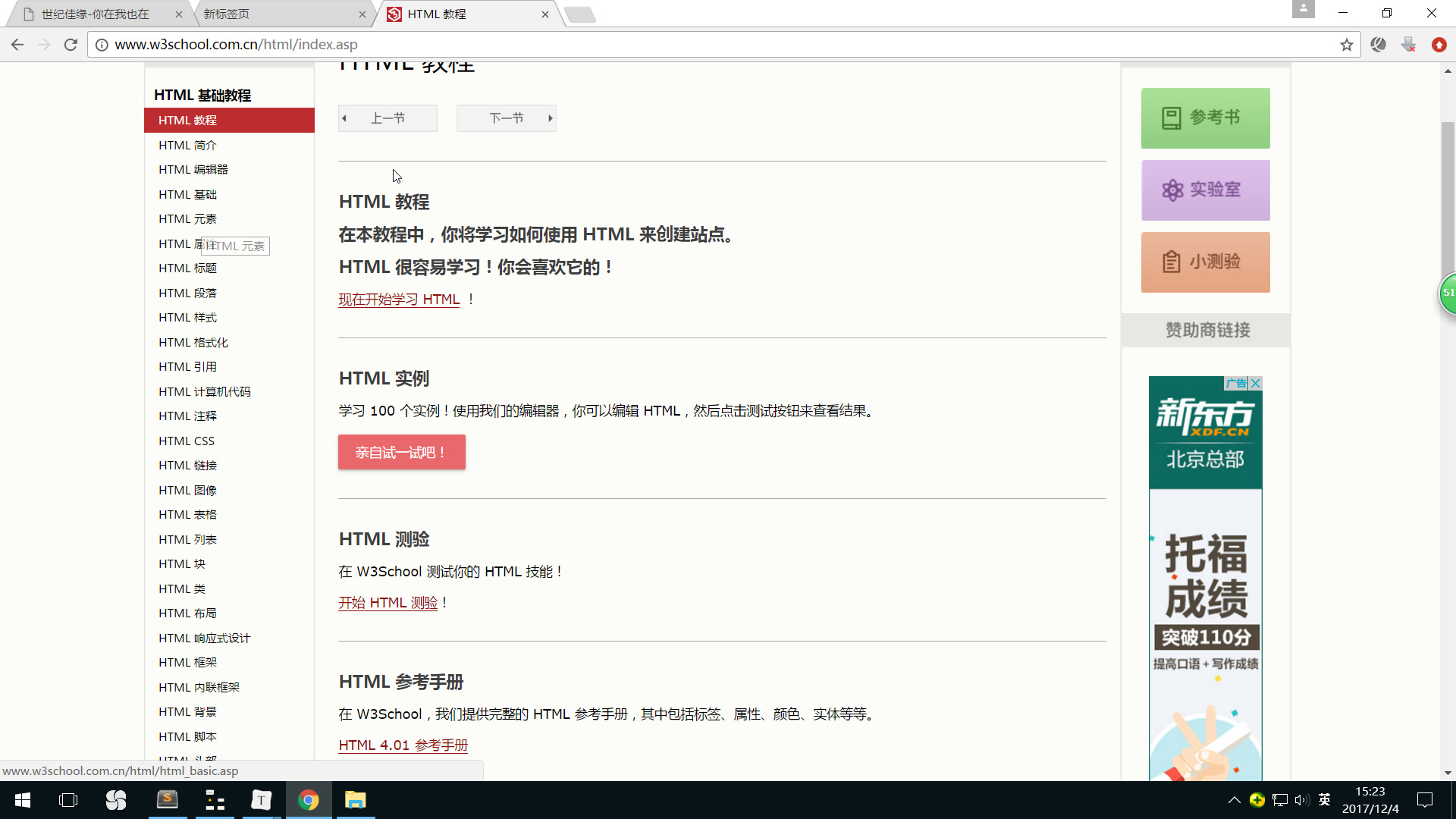Image resolution: width=1456 pixels, height=819 pixels.
Task: Click the 下一节 next section button
Action: (x=506, y=117)
